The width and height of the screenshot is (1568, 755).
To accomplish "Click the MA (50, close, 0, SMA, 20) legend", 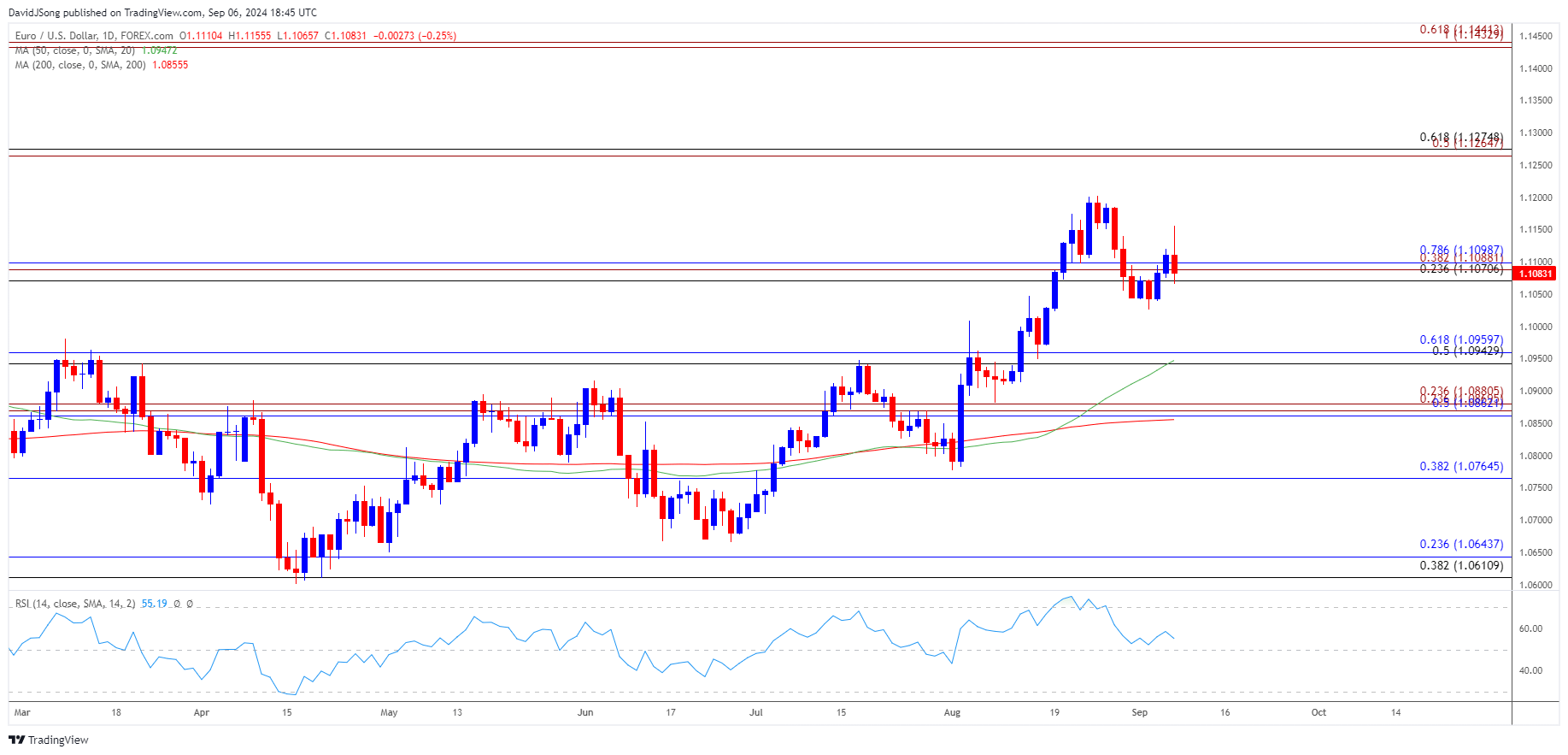I will click(x=75, y=50).
